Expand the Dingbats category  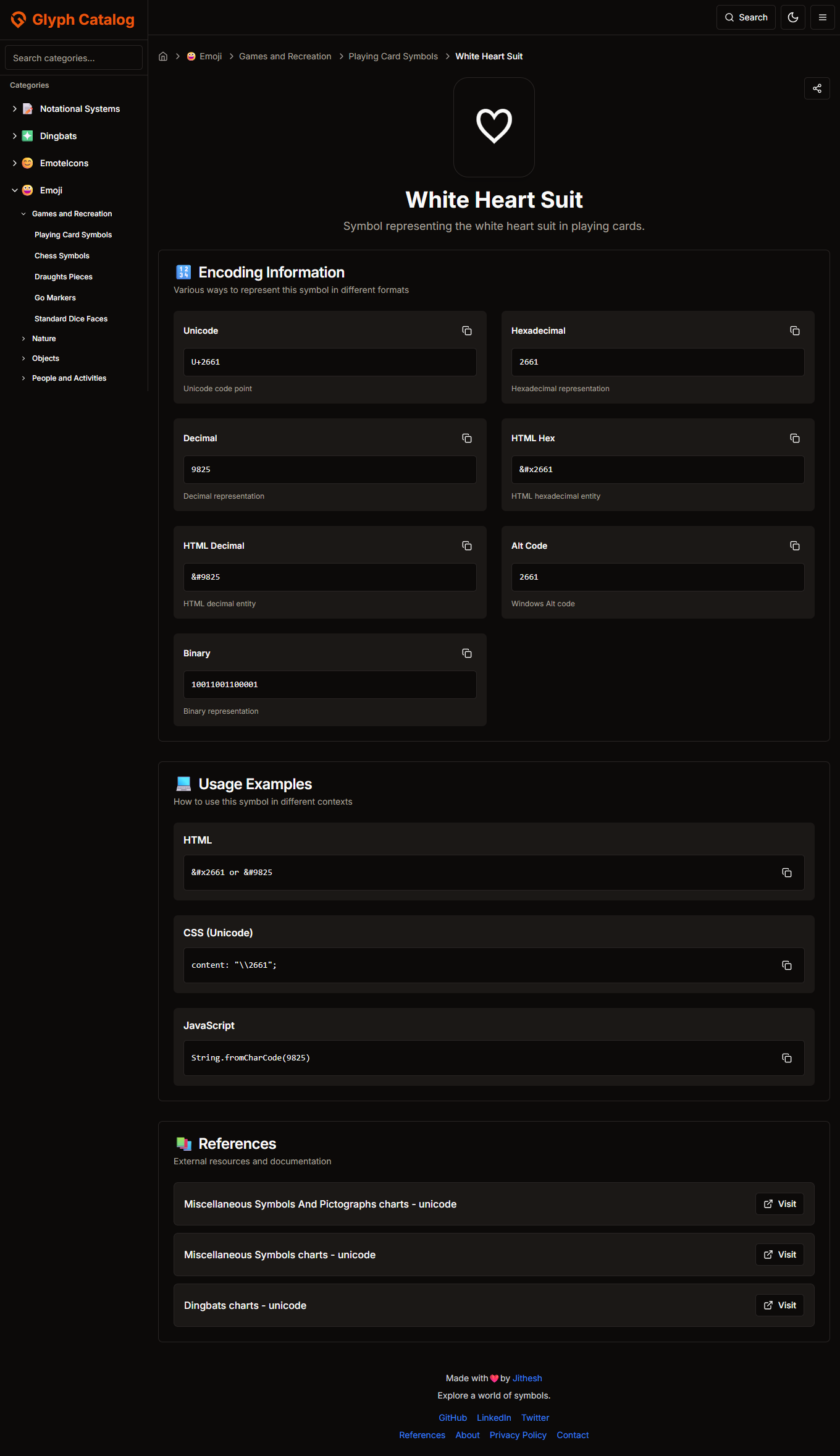point(15,136)
